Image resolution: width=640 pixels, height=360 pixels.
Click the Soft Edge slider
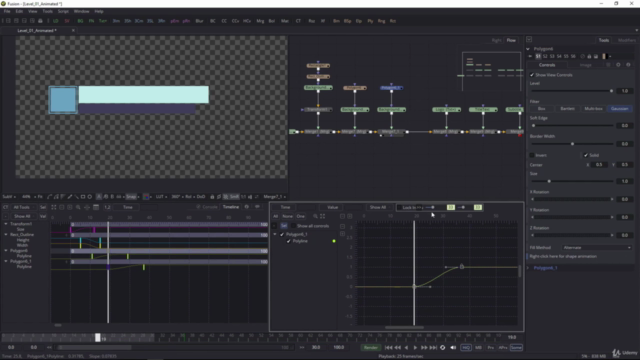(x=572, y=126)
